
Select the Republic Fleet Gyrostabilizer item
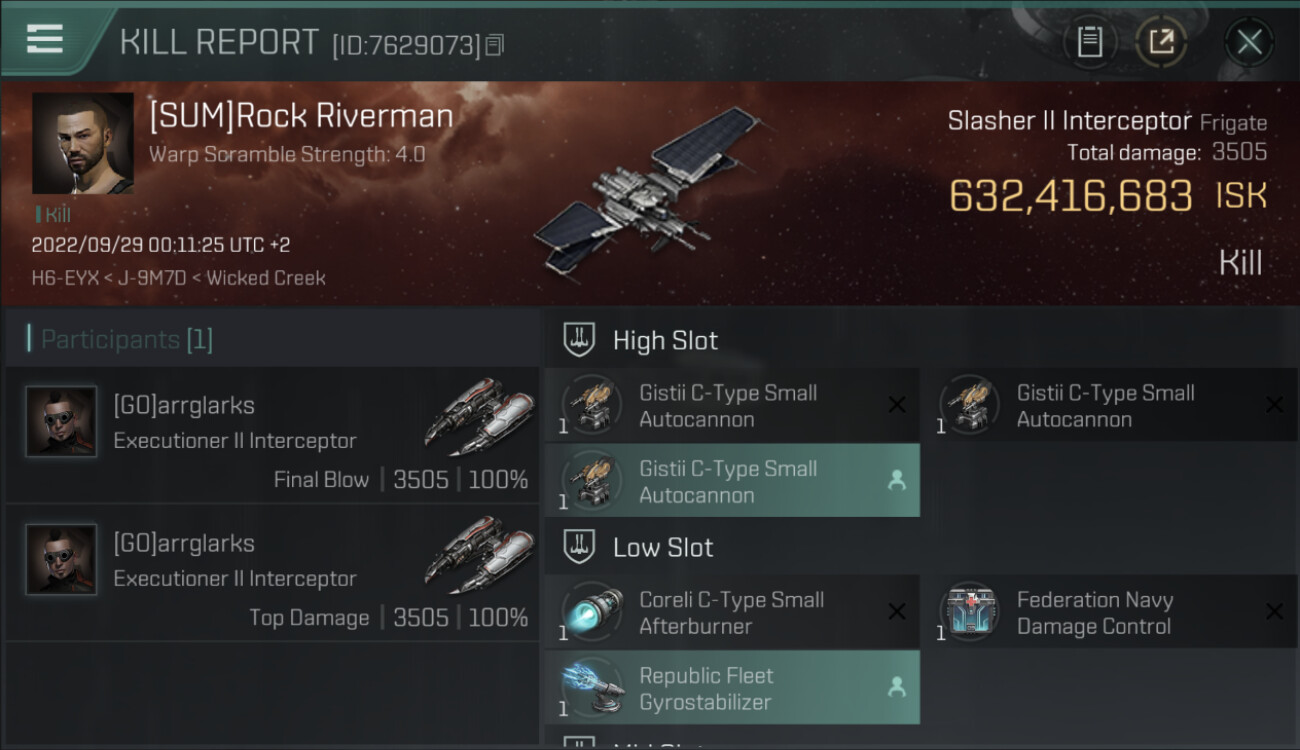coord(729,688)
